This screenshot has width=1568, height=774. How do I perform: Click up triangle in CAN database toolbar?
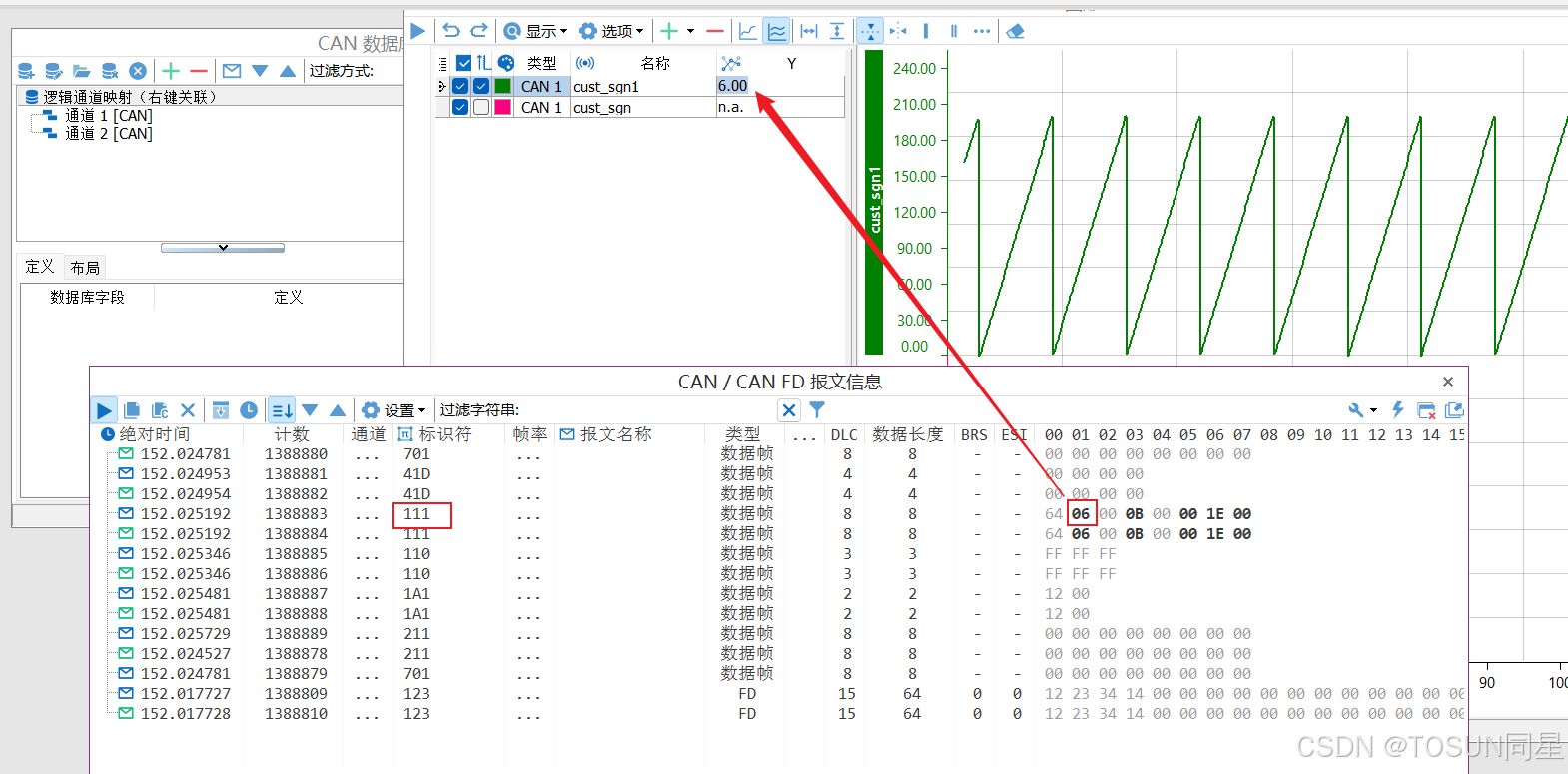[x=288, y=71]
